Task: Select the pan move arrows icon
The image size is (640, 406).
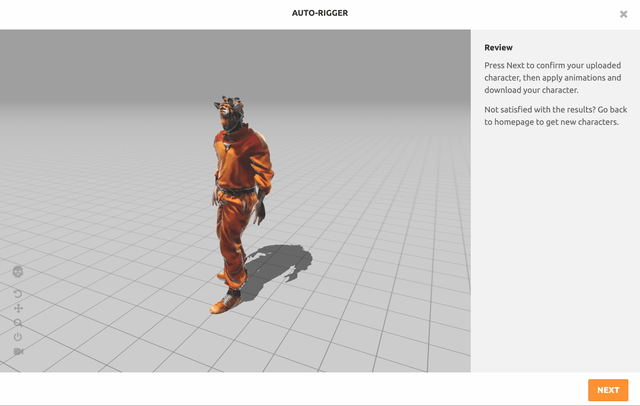Action: point(18,309)
